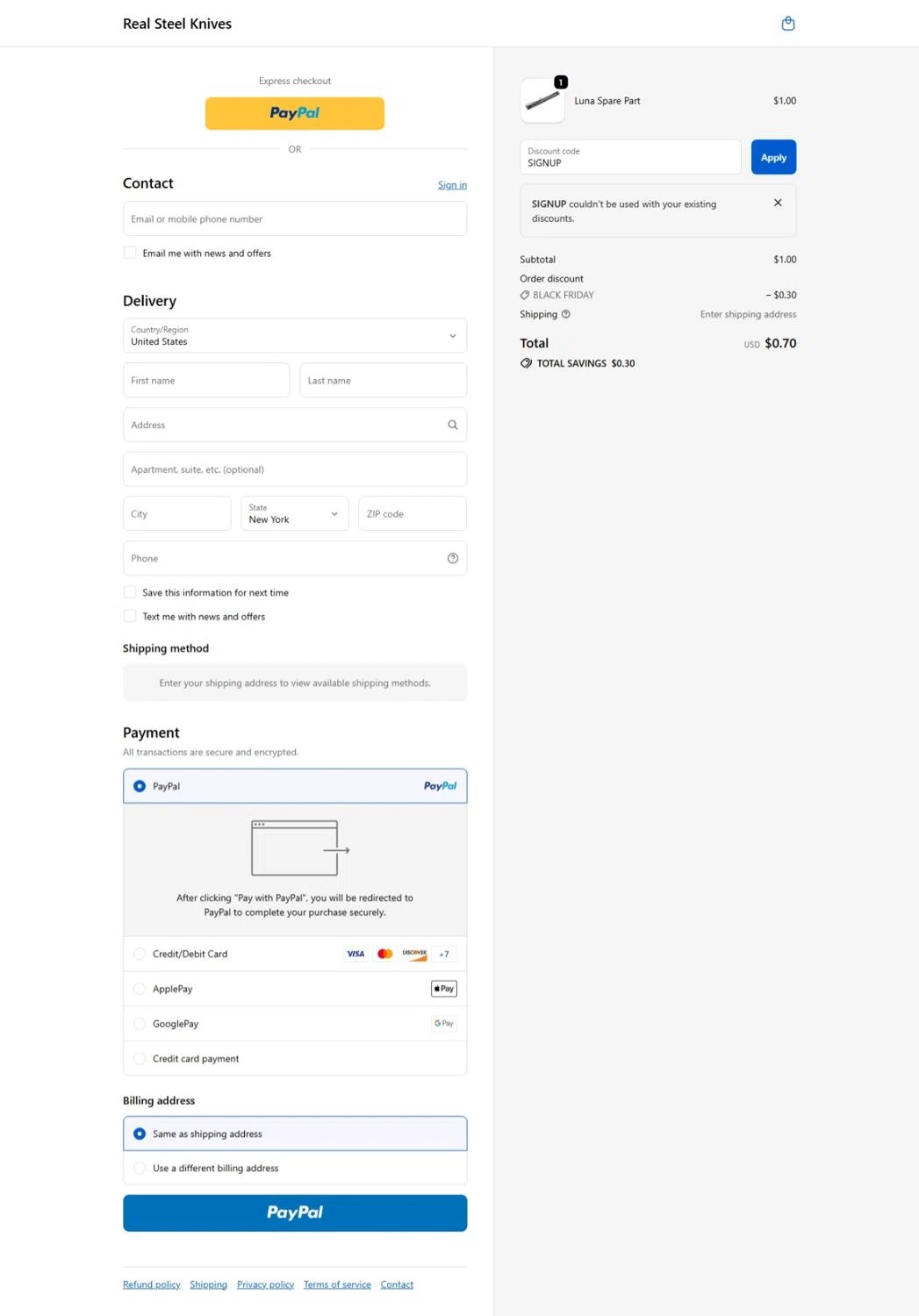Image resolution: width=919 pixels, height=1316 pixels.
Task: Click the Sign in link
Action: [452, 185]
